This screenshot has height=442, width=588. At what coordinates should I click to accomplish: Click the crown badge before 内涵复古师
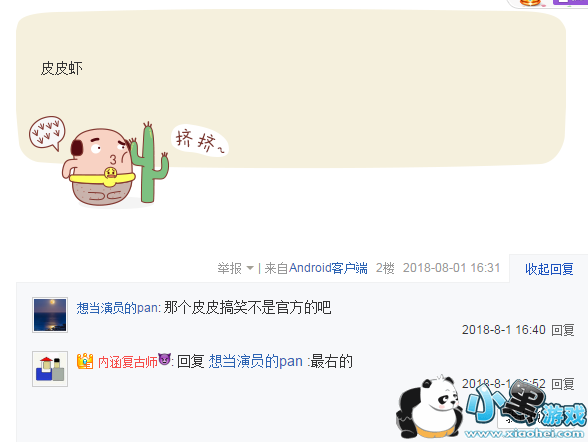[85, 361]
